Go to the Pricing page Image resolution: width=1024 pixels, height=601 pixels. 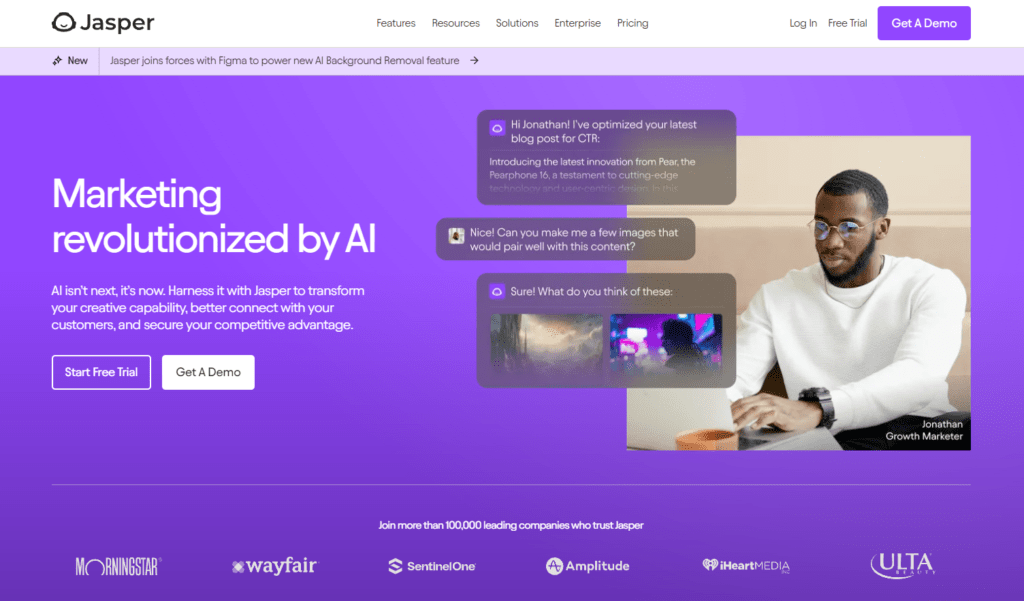pyautogui.click(x=633, y=24)
